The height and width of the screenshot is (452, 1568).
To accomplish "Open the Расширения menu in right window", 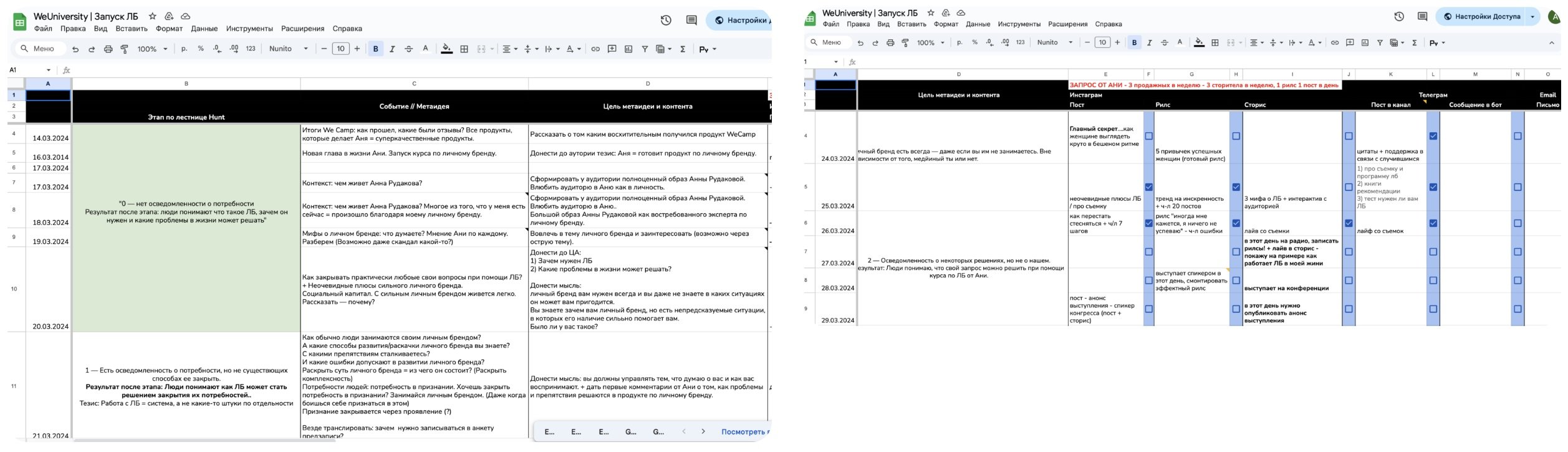I will 1067,24.
